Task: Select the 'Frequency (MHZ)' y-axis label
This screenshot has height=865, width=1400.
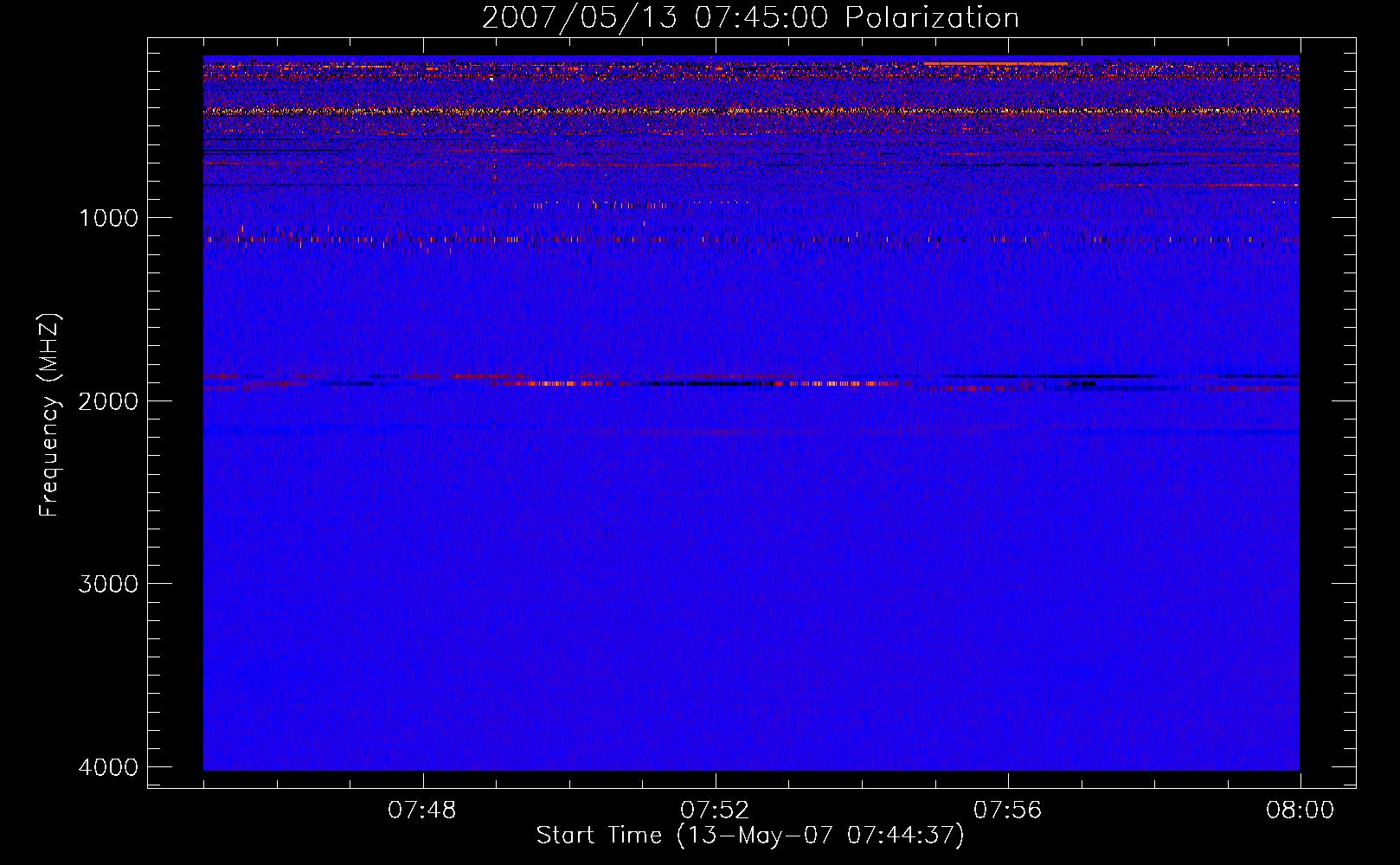Action: click(50, 415)
